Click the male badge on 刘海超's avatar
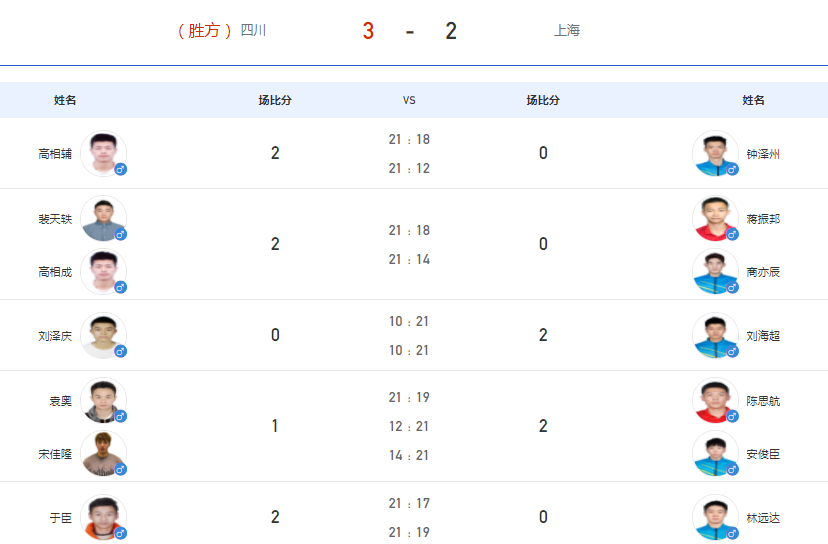 point(732,351)
